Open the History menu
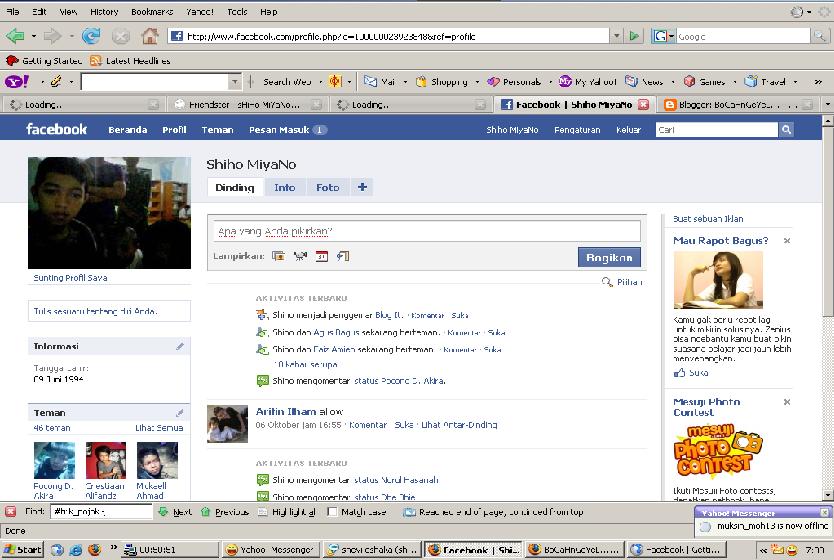834x560 pixels. click(x=104, y=11)
